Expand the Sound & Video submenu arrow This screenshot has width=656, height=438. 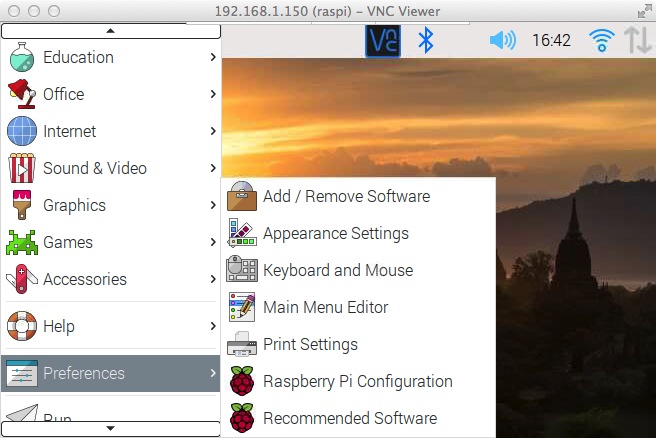(213, 168)
